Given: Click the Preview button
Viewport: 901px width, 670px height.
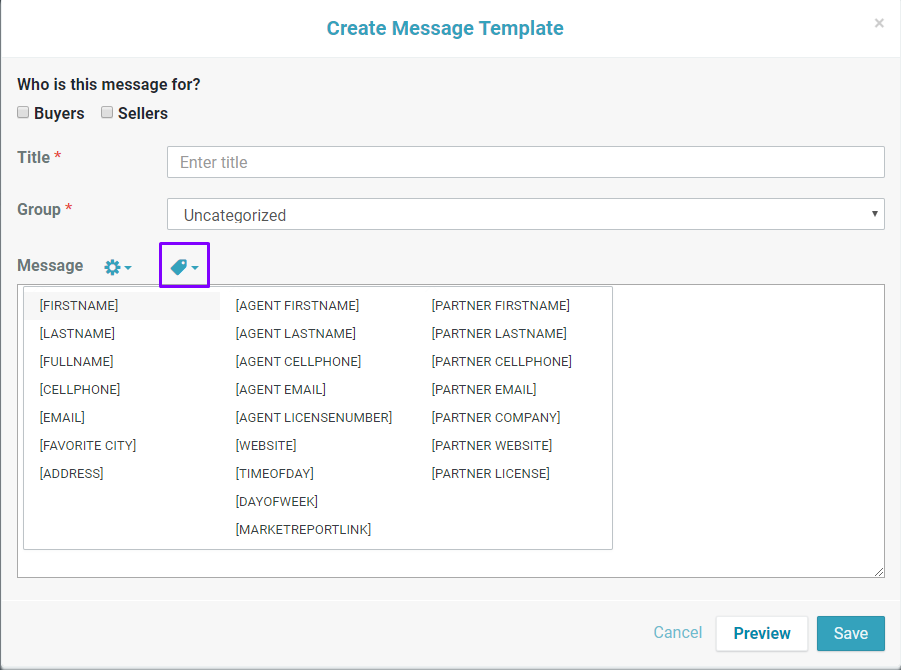Looking at the screenshot, I should click(761, 633).
